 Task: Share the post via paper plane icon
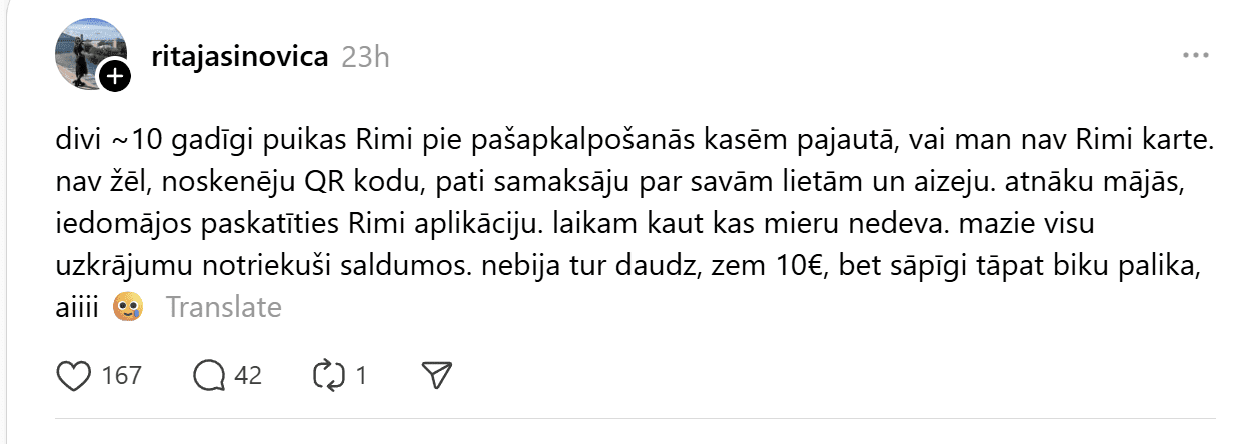433,375
